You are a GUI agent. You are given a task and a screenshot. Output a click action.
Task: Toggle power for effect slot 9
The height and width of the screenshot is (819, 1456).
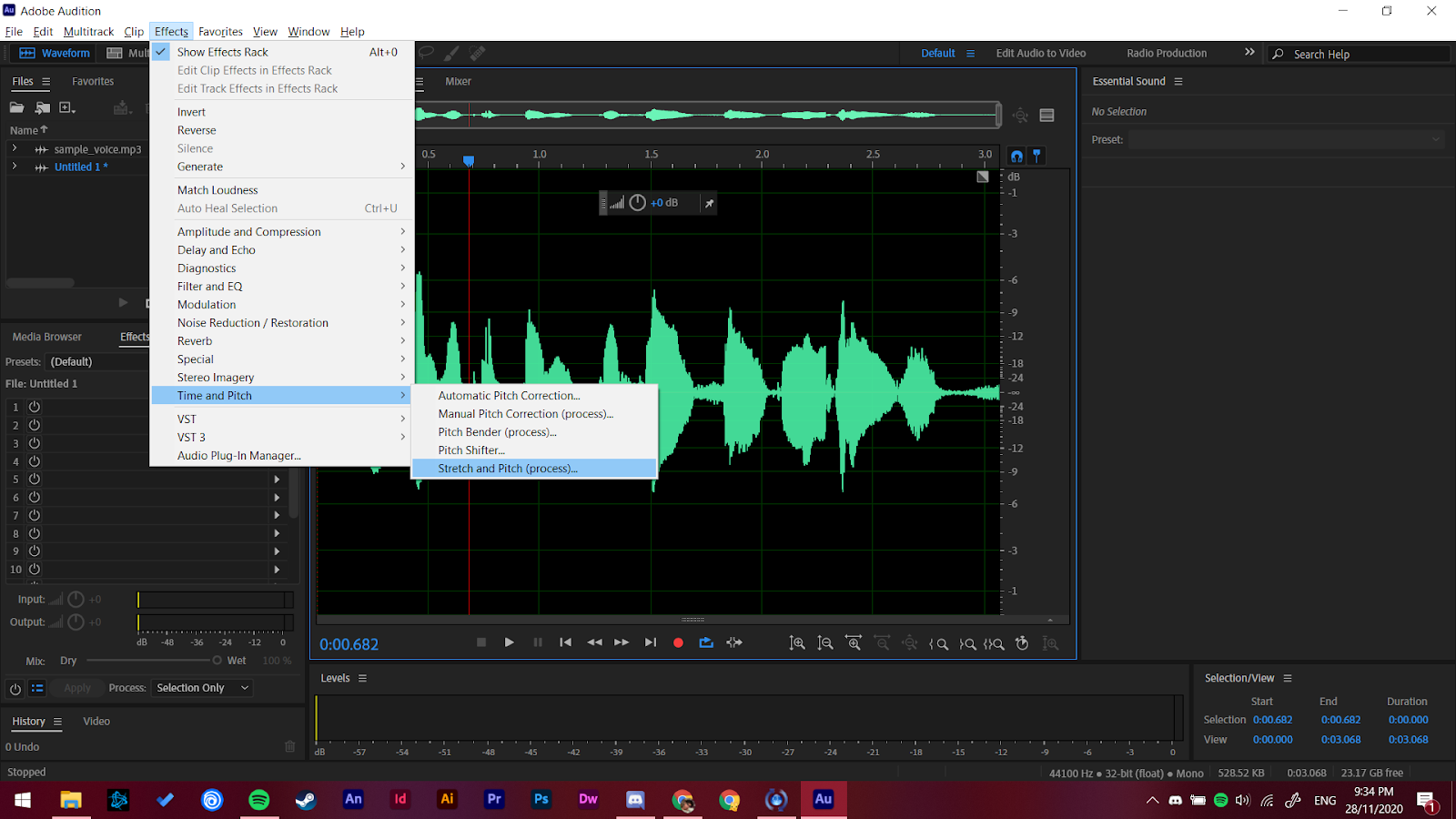click(x=35, y=551)
